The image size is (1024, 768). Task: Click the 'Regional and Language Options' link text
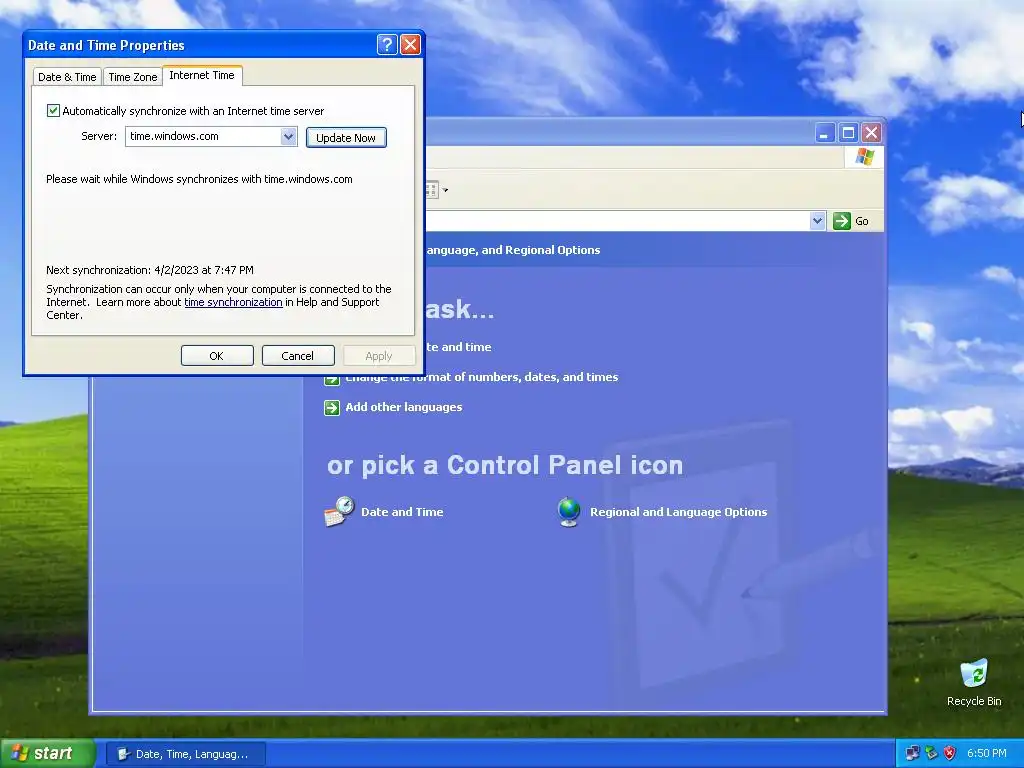(x=679, y=512)
